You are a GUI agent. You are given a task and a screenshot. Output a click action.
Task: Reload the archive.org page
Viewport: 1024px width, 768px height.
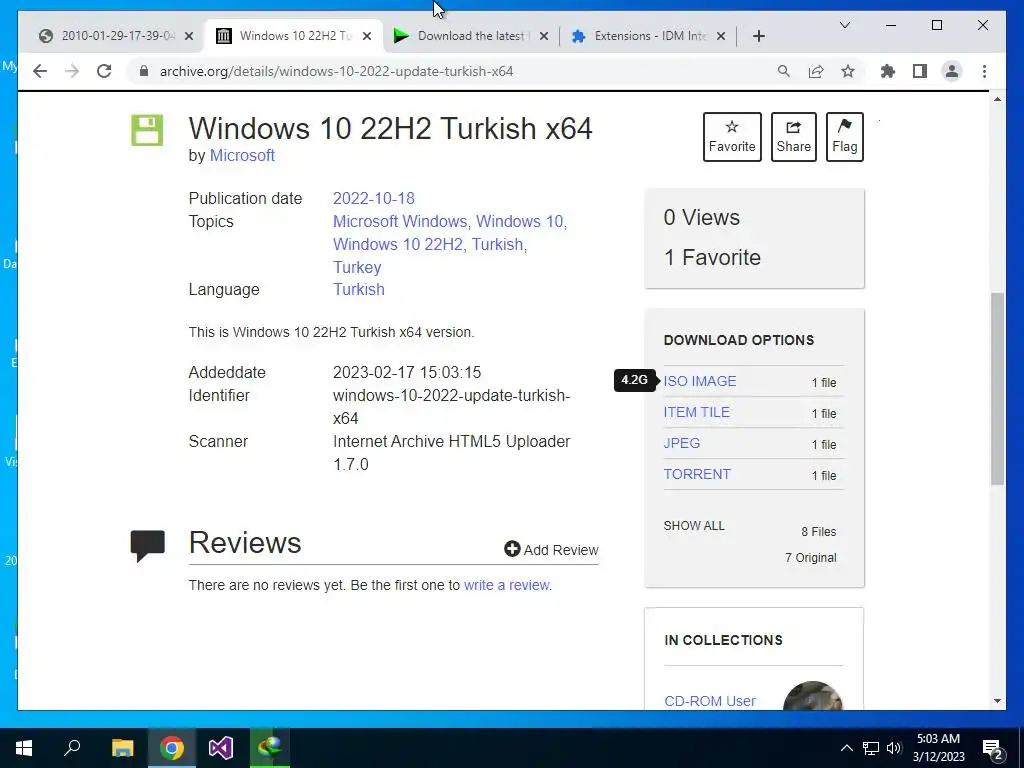[104, 71]
